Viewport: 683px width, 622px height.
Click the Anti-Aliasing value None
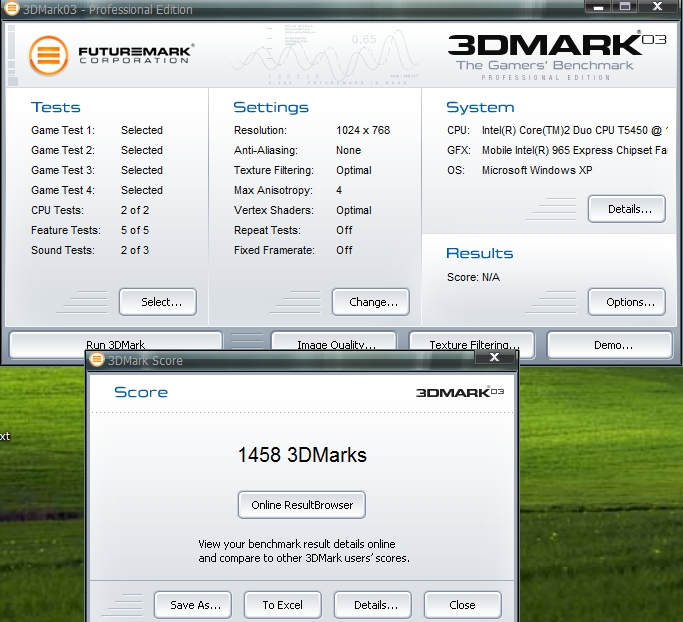[348, 150]
